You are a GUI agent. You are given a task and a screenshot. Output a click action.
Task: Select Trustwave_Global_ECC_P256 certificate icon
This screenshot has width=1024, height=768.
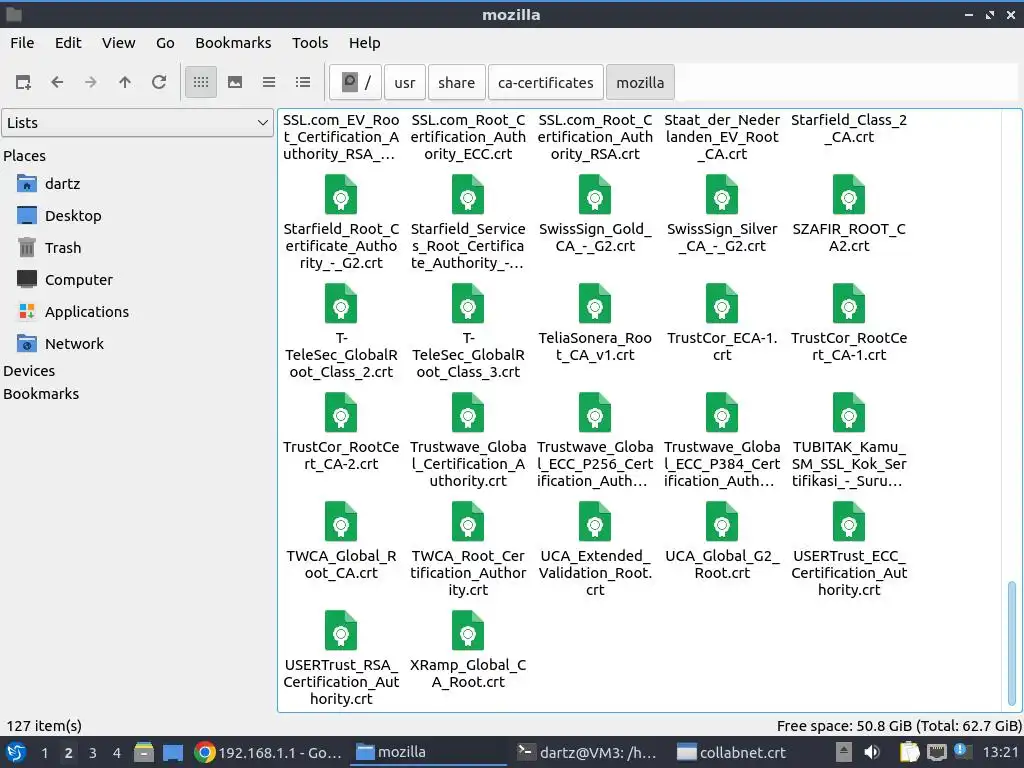(595, 413)
